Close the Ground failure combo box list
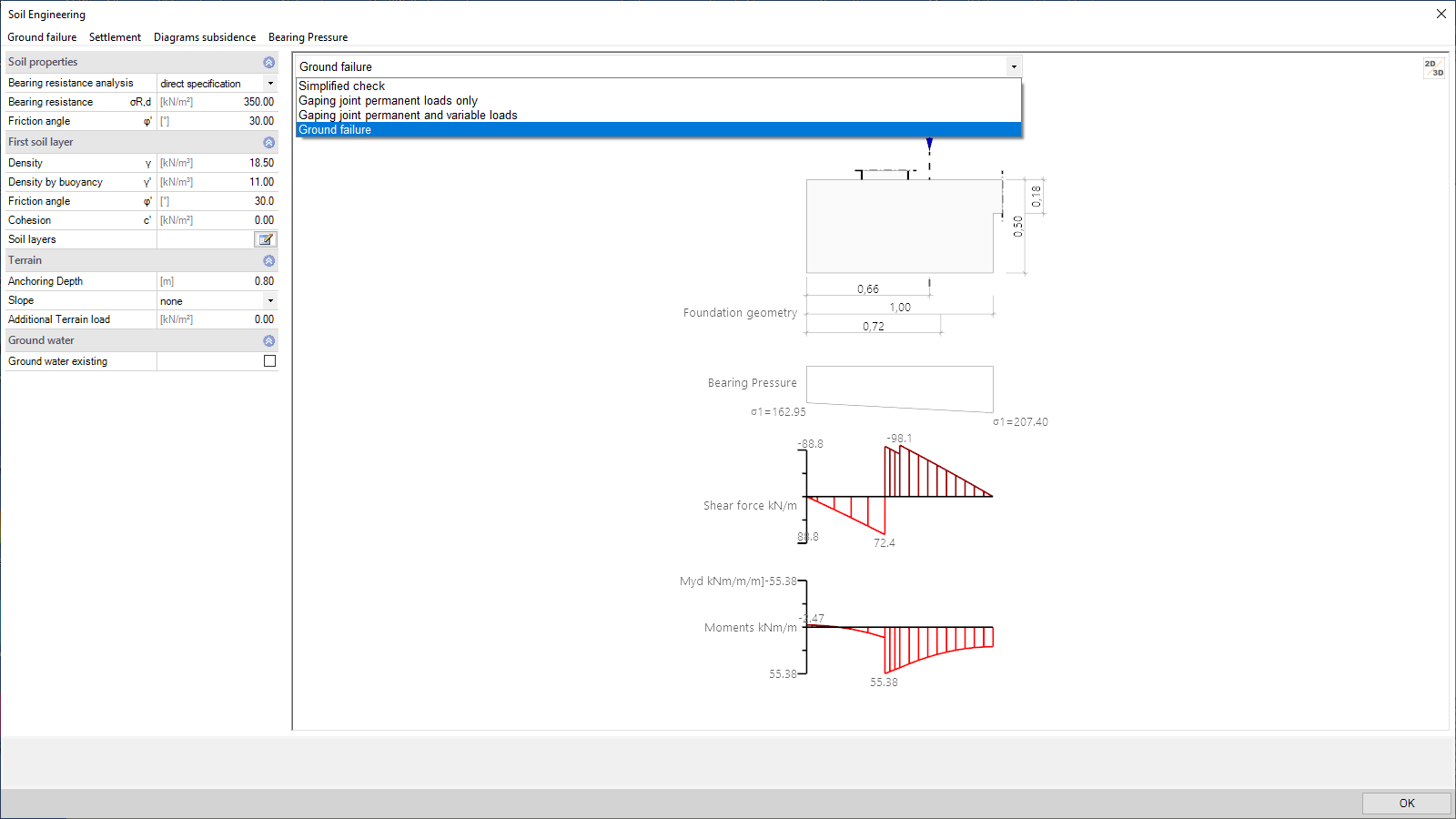Viewport: 1456px width, 819px height. tap(1013, 66)
